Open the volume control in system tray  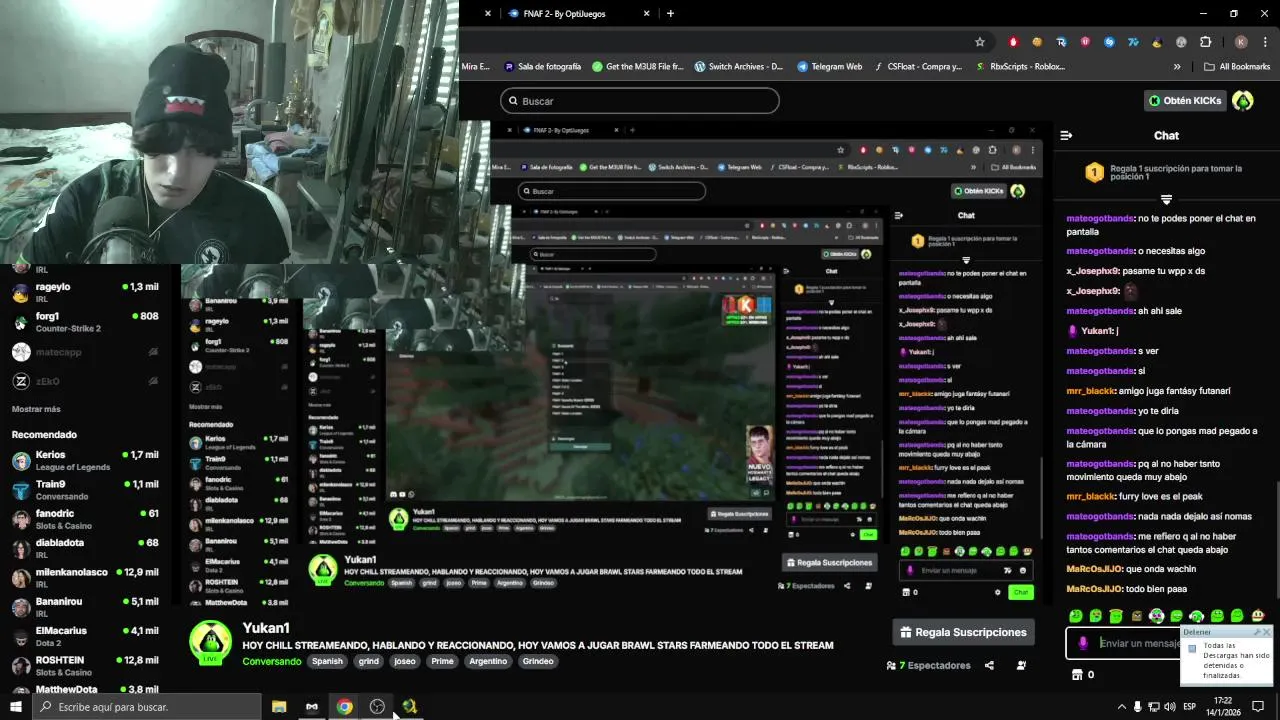tap(1171, 706)
